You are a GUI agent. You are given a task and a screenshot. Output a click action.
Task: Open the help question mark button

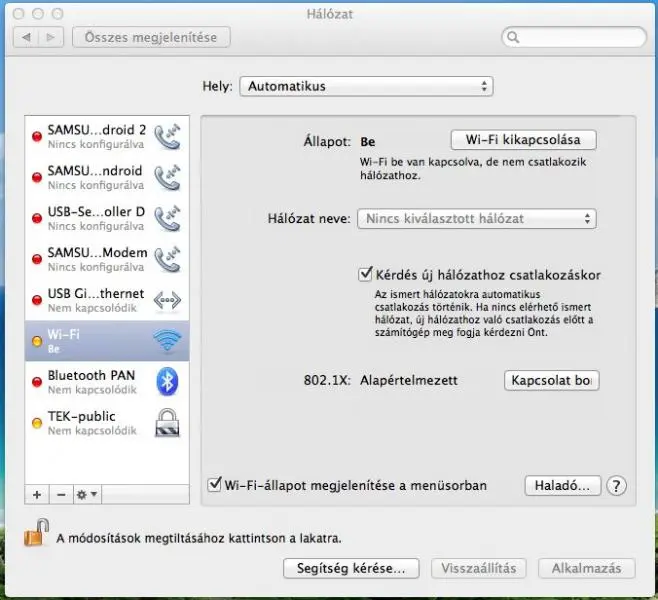click(617, 486)
